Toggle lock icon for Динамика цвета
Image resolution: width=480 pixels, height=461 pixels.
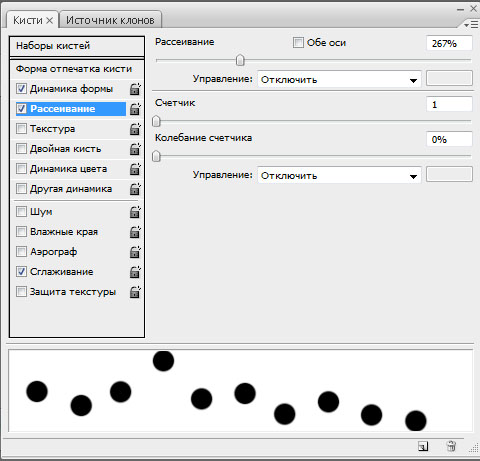coord(135,169)
